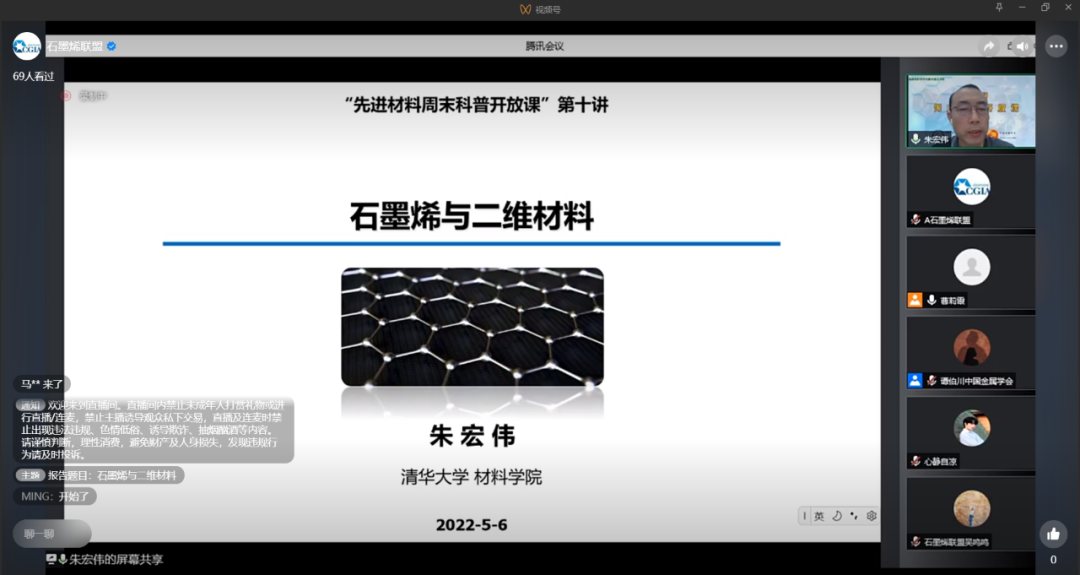
Task: Click blue person icon beside 谭伯川中国金属学会
Action: (x=915, y=380)
